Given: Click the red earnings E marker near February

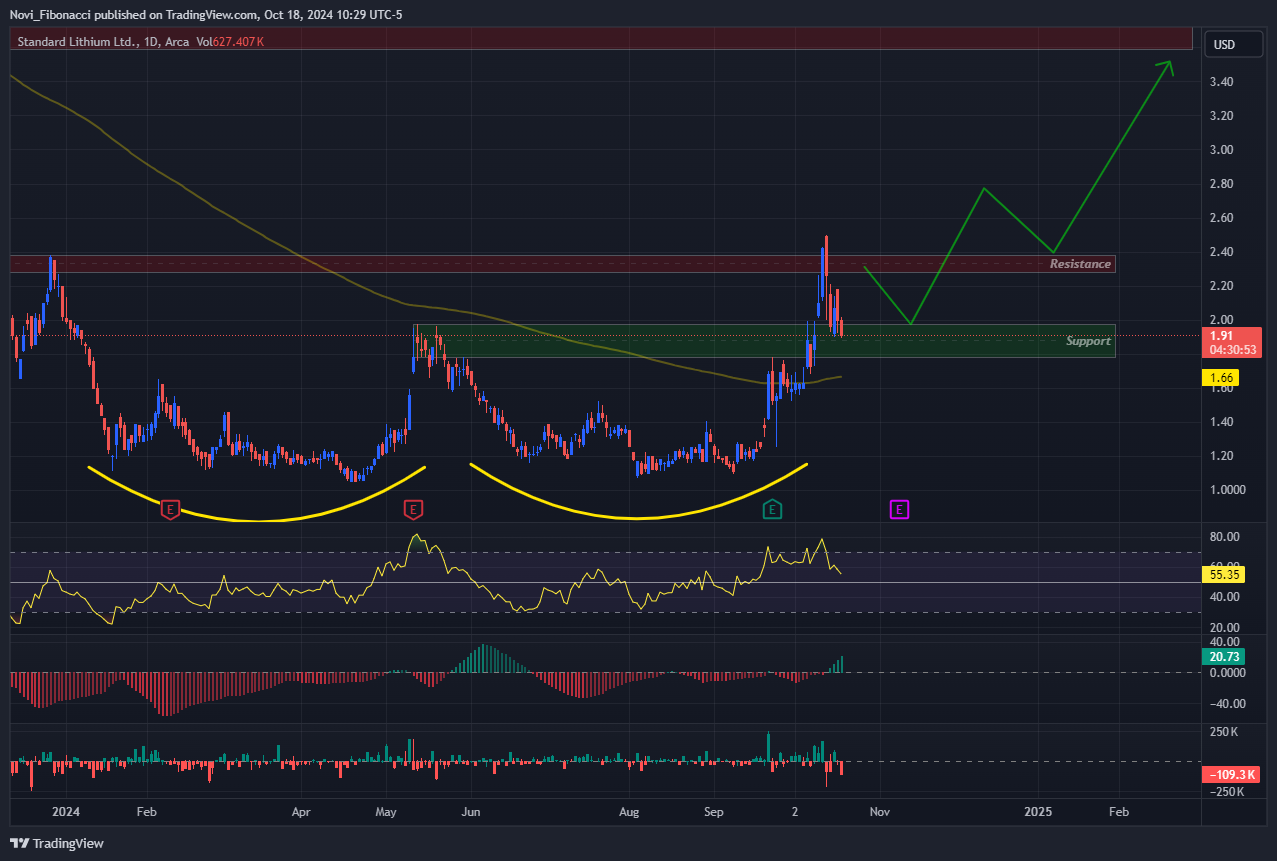Looking at the screenshot, I should (170, 510).
